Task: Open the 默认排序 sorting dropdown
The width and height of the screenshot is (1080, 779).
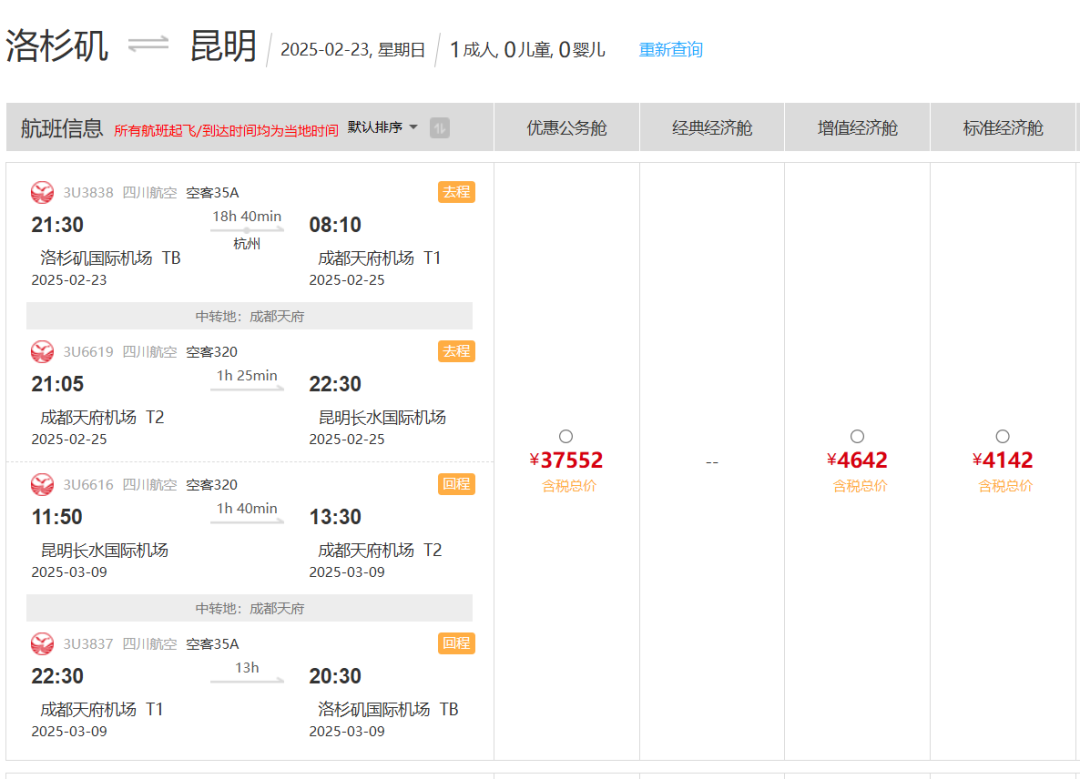Action: tap(383, 128)
